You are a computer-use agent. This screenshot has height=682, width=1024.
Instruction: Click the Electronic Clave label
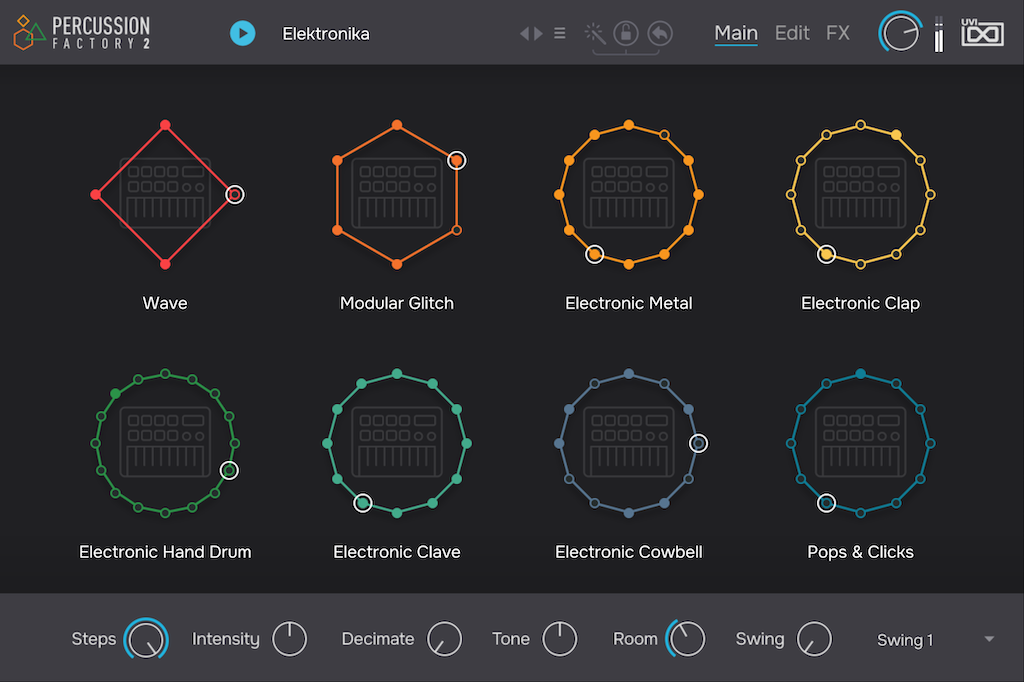(397, 552)
